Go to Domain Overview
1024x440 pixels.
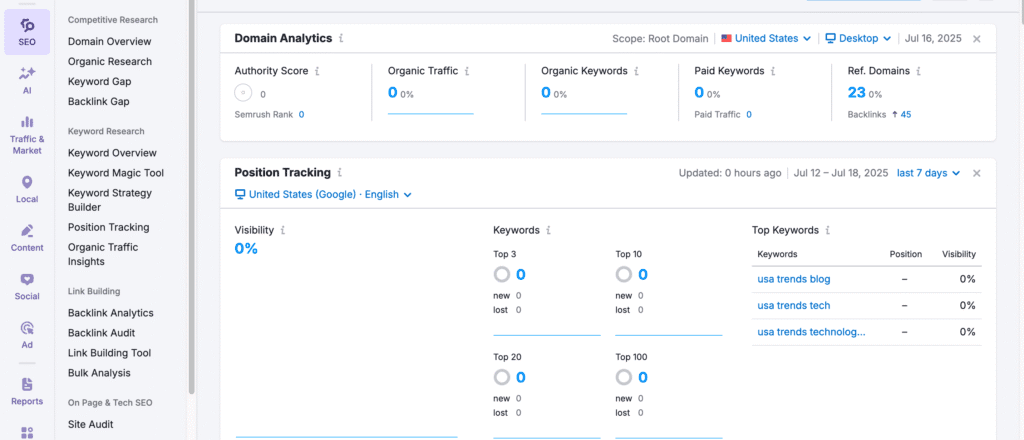point(110,41)
